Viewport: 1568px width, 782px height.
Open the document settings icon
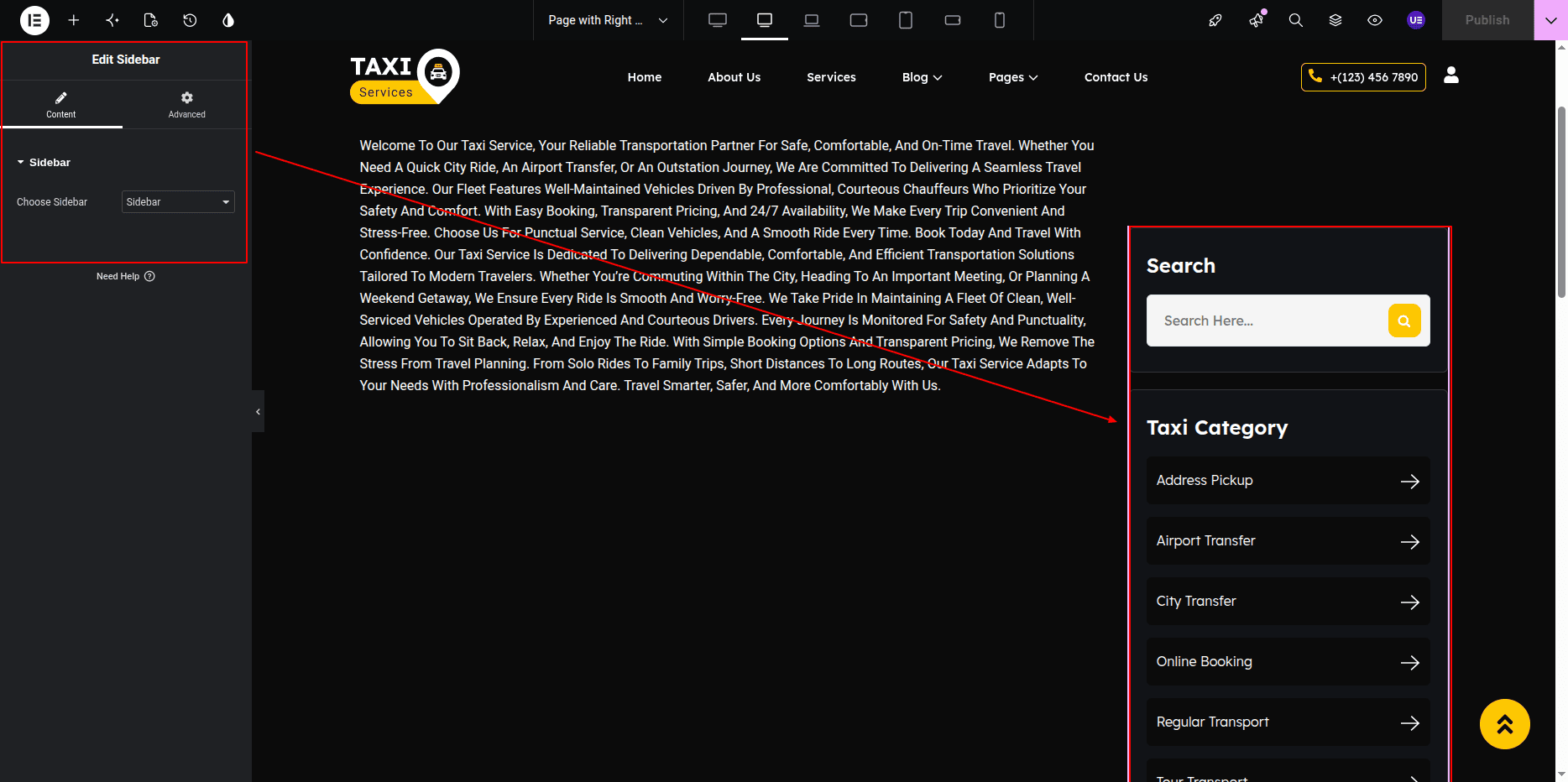point(151,20)
